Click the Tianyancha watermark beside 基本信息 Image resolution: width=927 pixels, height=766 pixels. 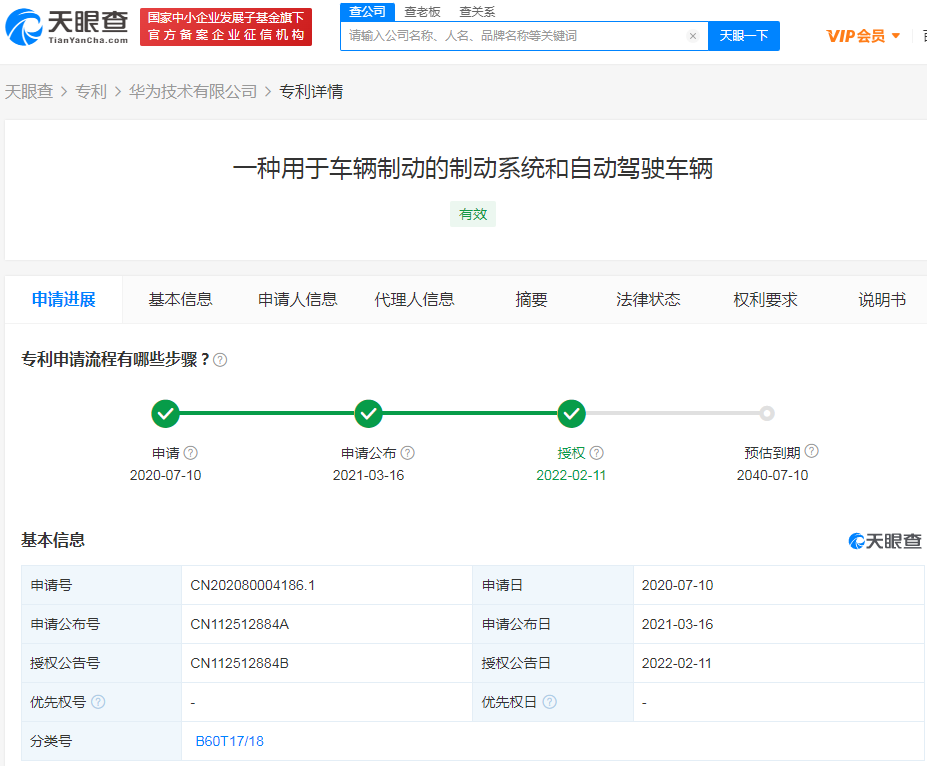click(883, 540)
